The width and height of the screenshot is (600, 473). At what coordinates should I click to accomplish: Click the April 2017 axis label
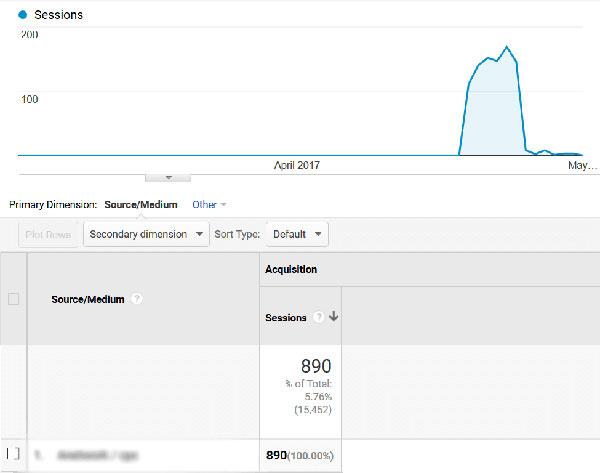click(x=297, y=165)
